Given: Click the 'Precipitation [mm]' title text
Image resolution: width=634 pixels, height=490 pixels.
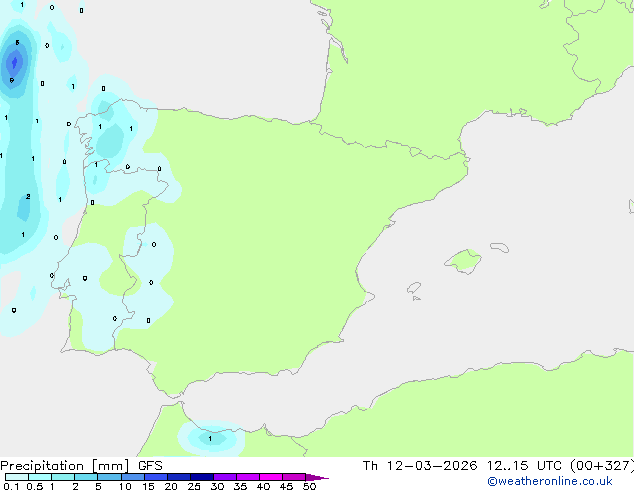Looking at the screenshot, I should click(64, 466).
